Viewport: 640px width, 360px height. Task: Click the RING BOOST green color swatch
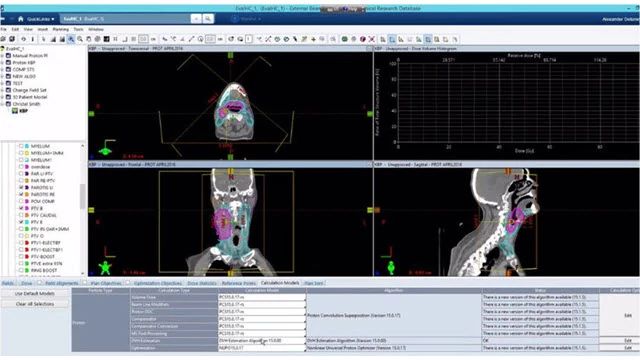point(27,270)
